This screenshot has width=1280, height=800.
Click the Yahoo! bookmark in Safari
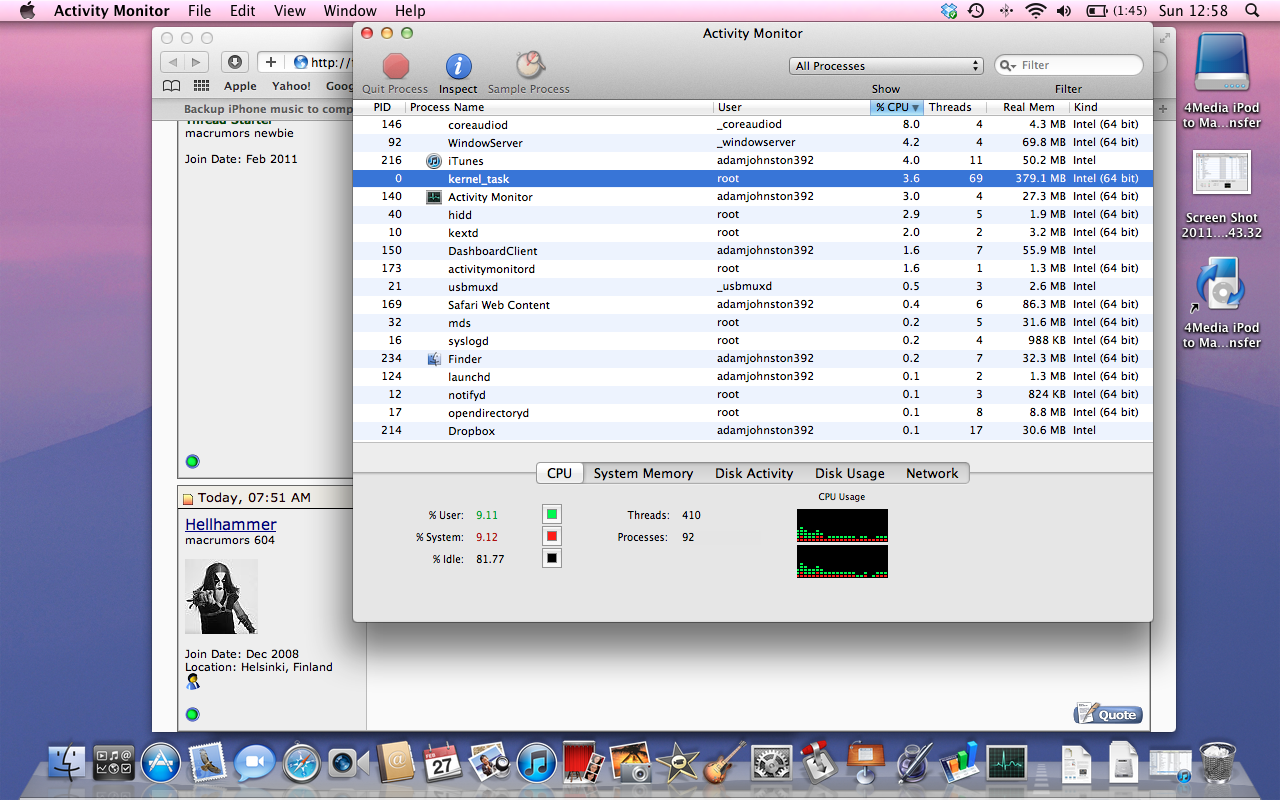tap(292, 86)
